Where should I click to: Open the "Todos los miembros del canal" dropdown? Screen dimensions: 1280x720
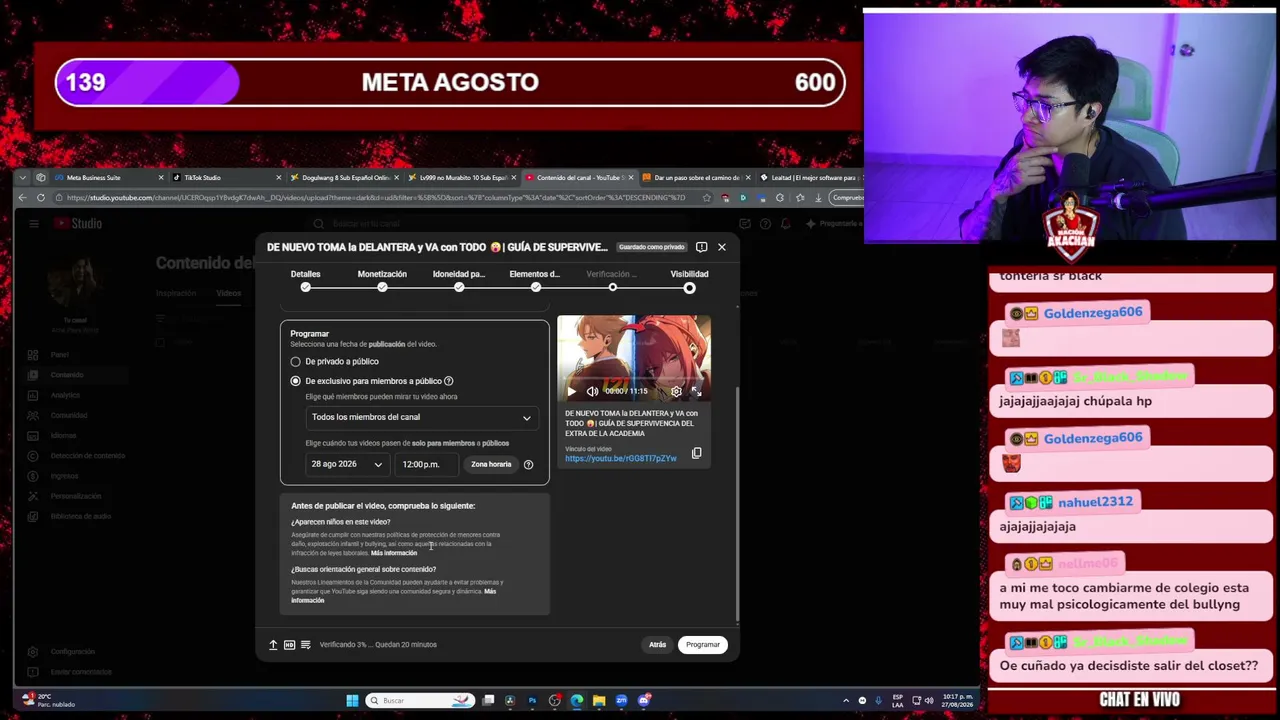(421, 417)
